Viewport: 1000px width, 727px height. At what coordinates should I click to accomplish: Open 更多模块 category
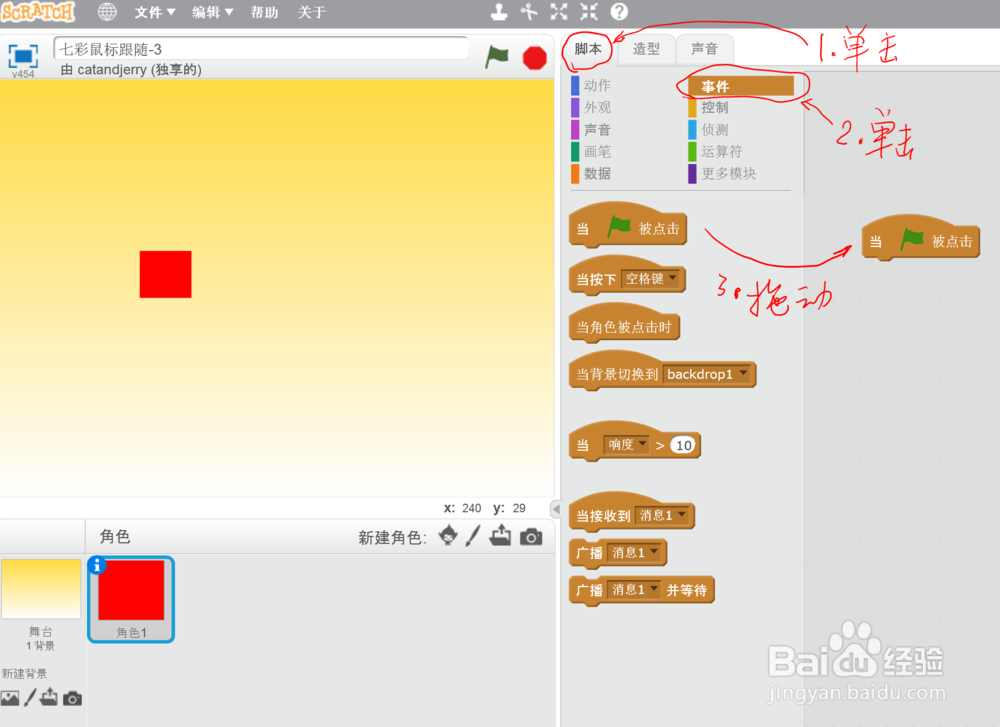coord(727,173)
